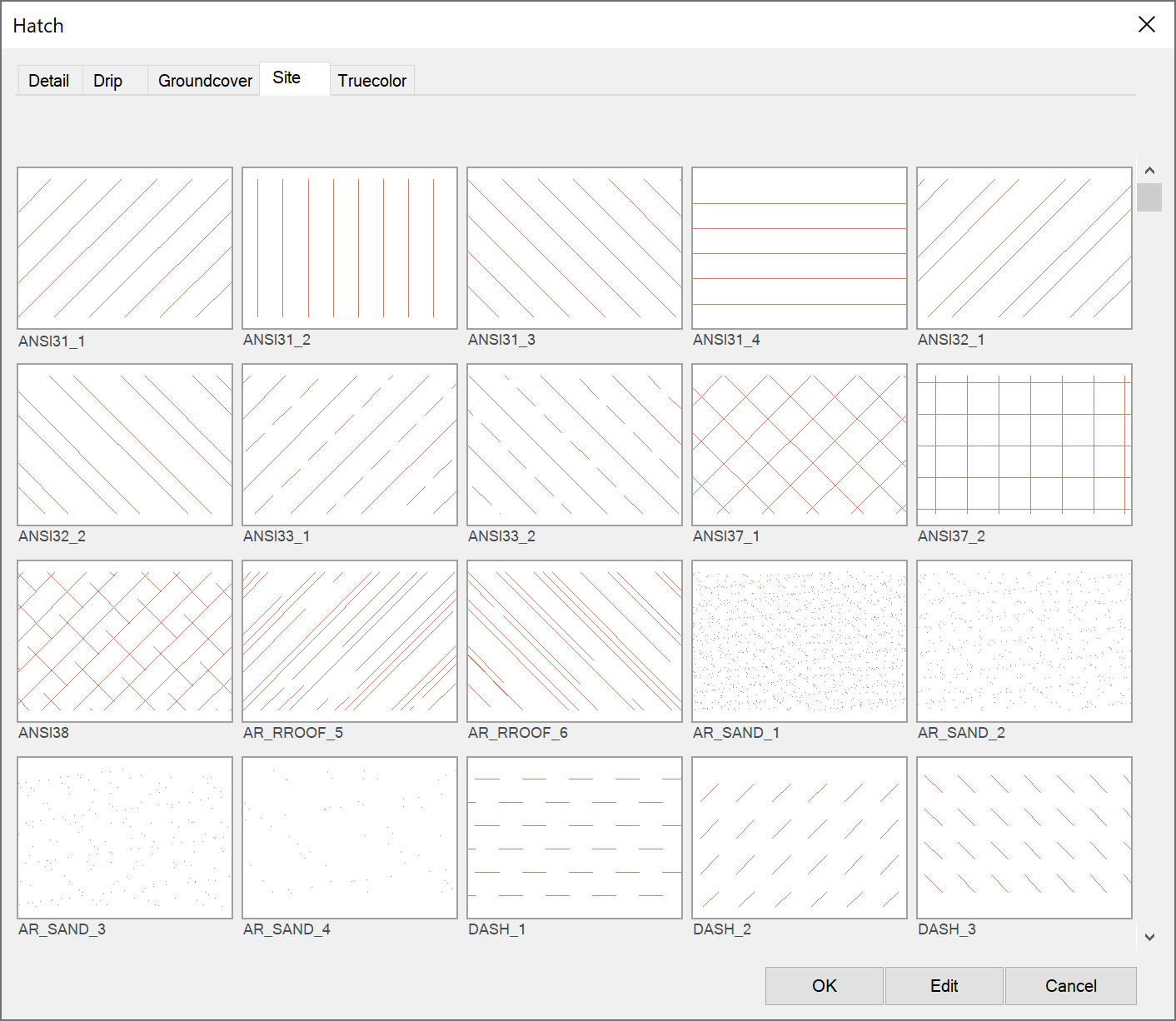Choose the ANSI31_3 hatch swatch
The height and width of the screenshot is (1021, 1176).
575,248
